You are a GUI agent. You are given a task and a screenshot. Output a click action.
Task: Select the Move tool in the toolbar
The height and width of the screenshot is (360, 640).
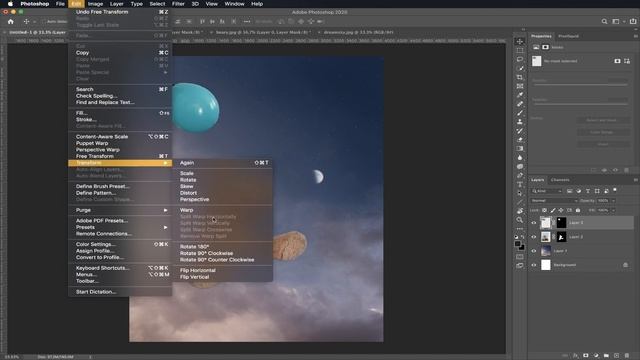click(520, 41)
